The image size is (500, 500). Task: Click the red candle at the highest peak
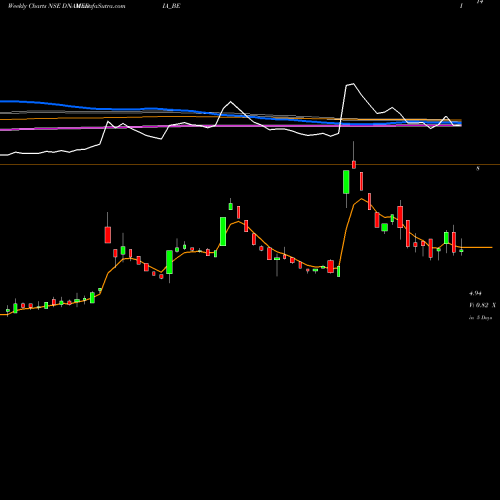coord(354,164)
